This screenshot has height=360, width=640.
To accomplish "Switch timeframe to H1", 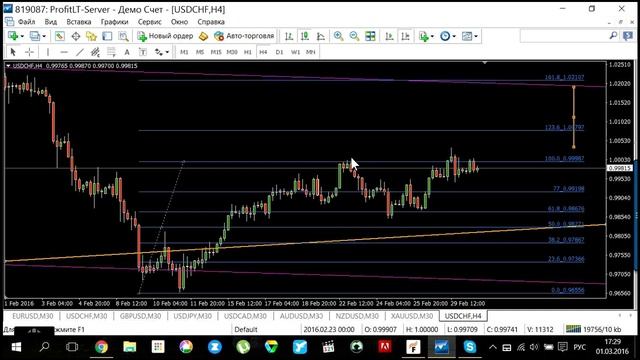I will point(248,52).
